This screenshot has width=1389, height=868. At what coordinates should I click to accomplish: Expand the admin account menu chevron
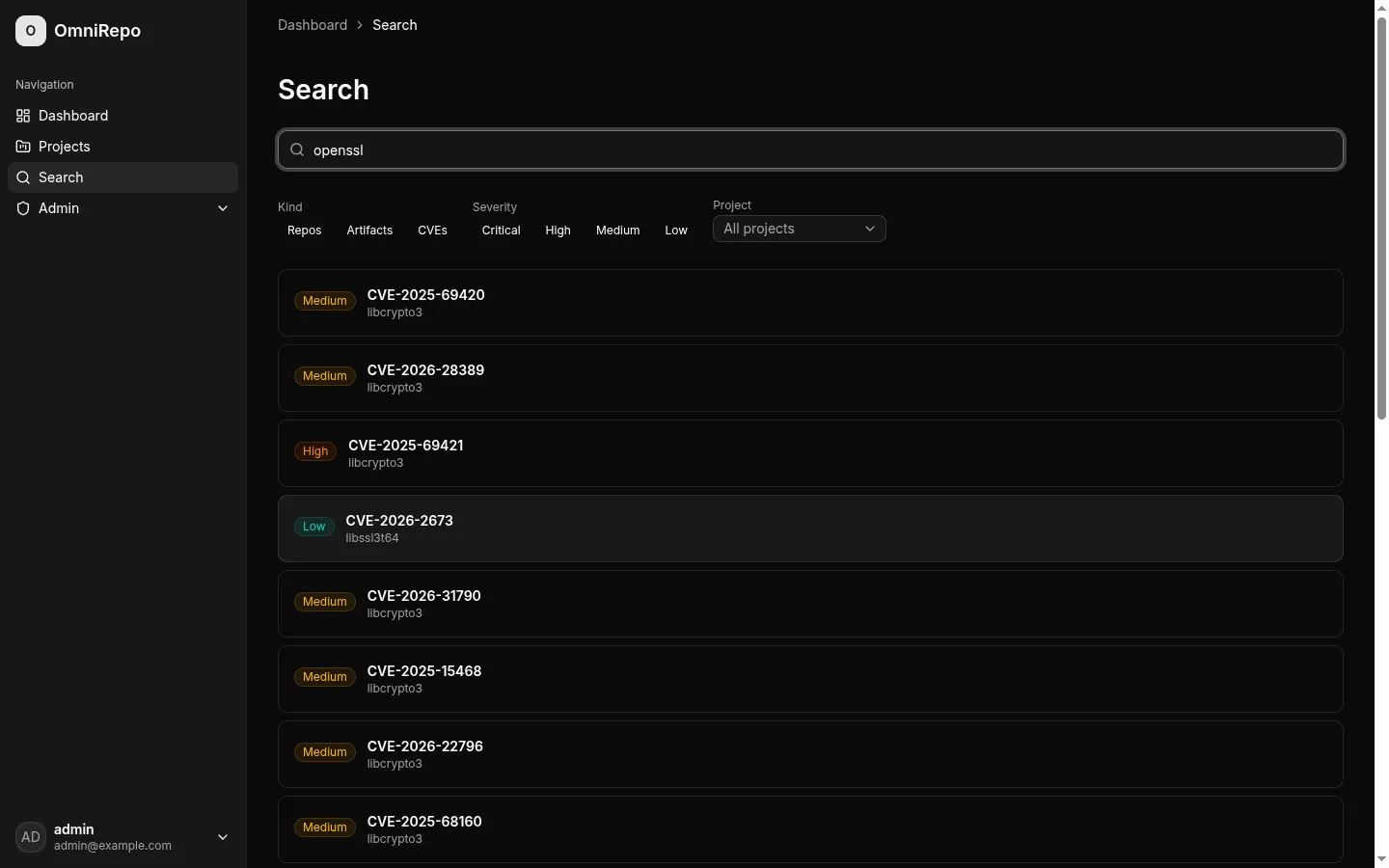(223, 837)
